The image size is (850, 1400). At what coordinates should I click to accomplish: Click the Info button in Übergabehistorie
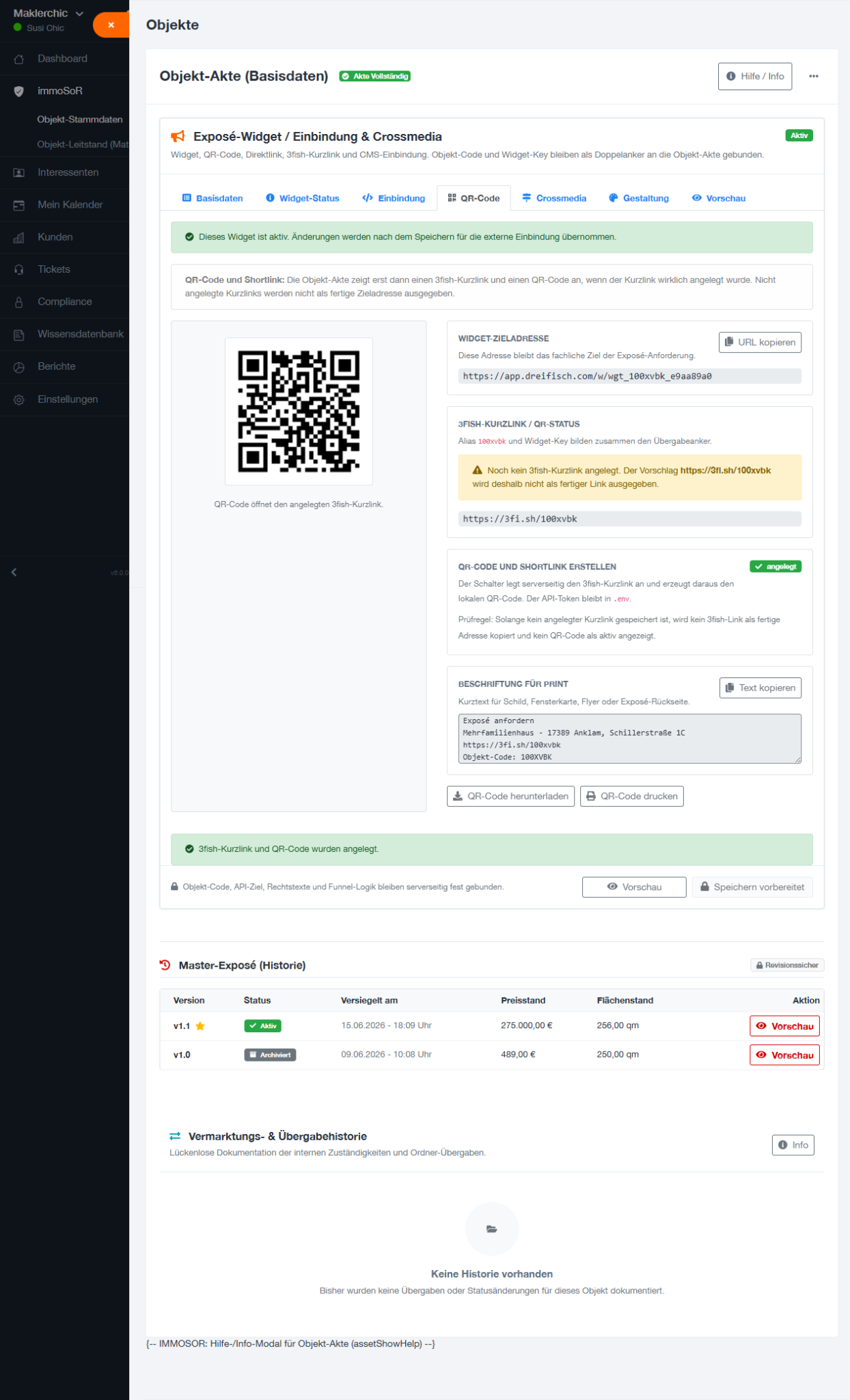coord(793,1145)
